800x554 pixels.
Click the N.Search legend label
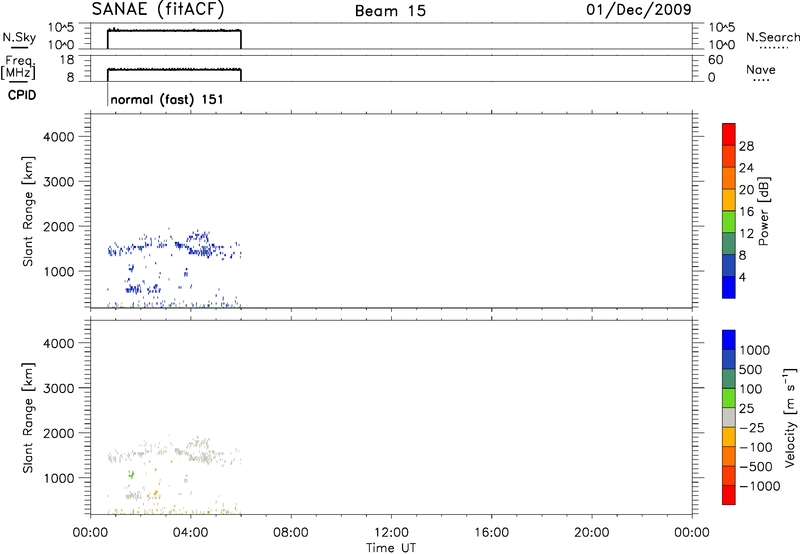click(772, 37)
